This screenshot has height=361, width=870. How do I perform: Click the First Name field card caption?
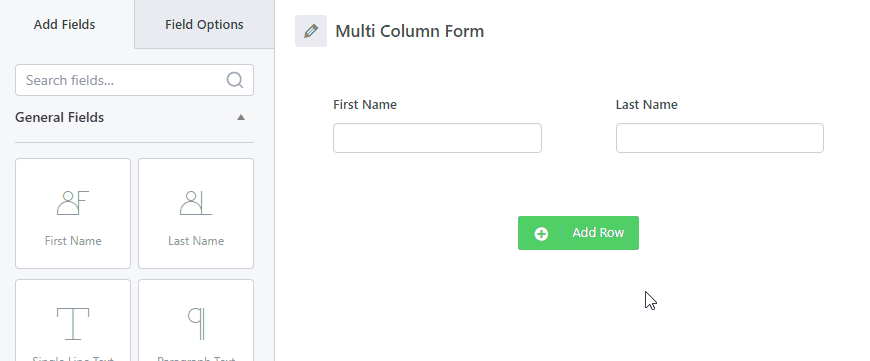tap(73, 241)
